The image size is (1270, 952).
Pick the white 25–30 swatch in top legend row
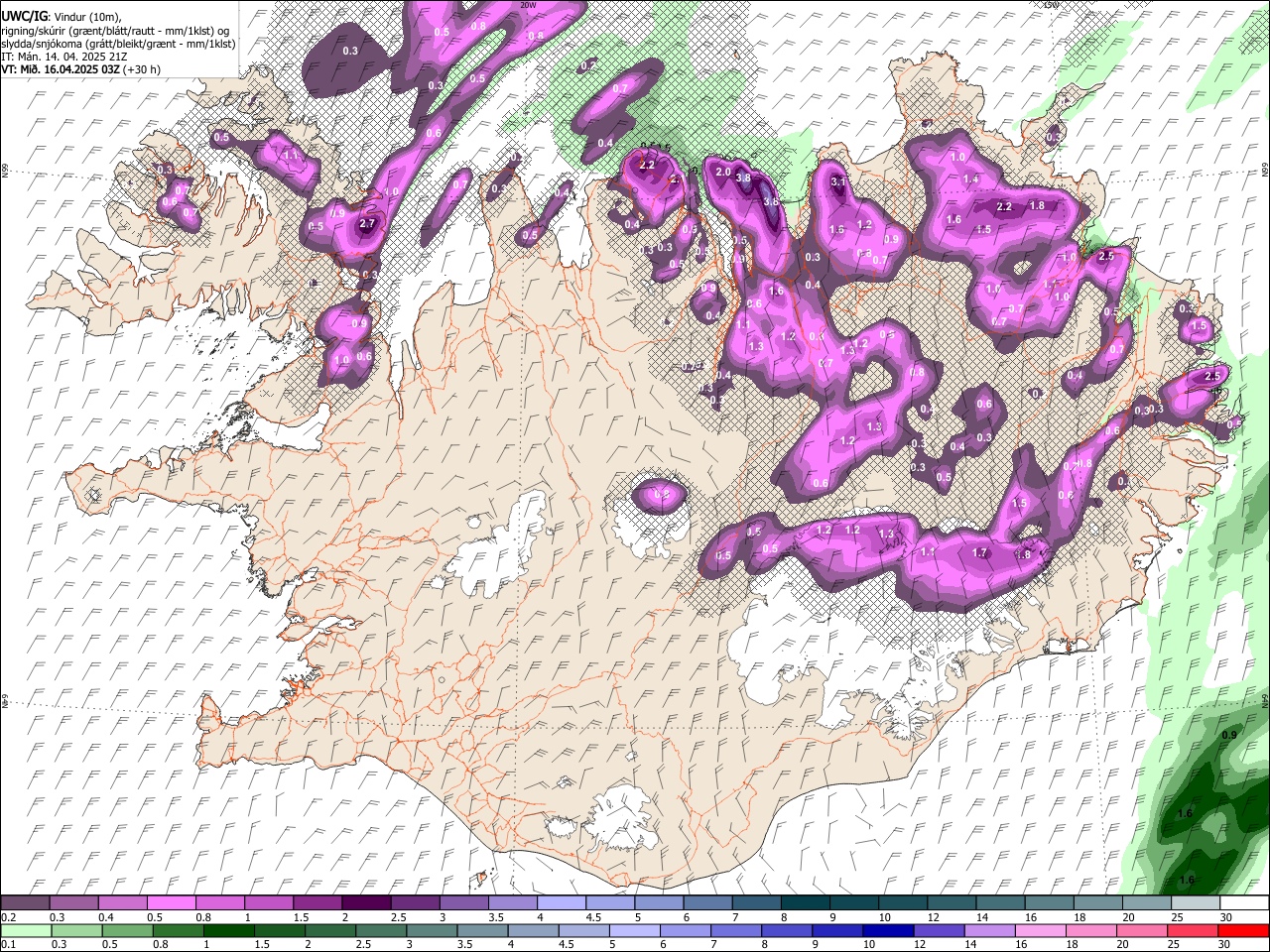(1196, 902)
